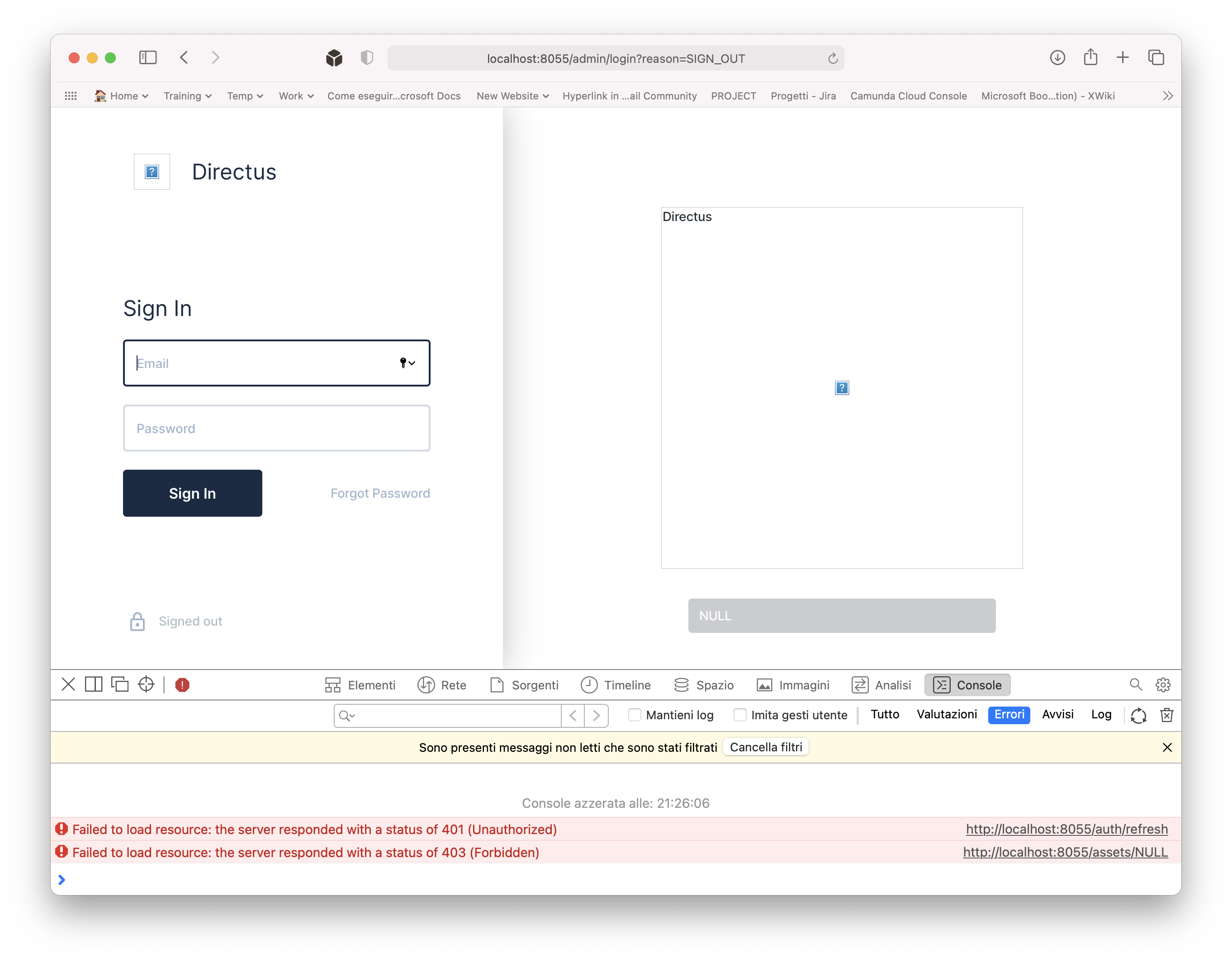
Task: Open the share sheet icon
Action: 1090,57
